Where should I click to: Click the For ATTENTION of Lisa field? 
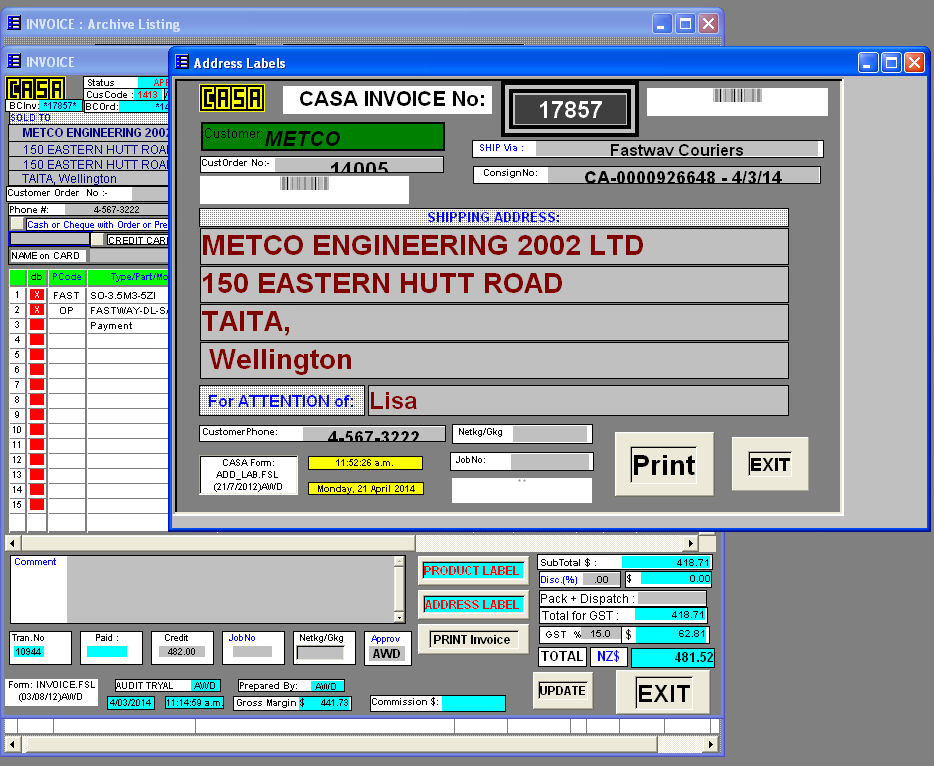(x=578, y=400)
